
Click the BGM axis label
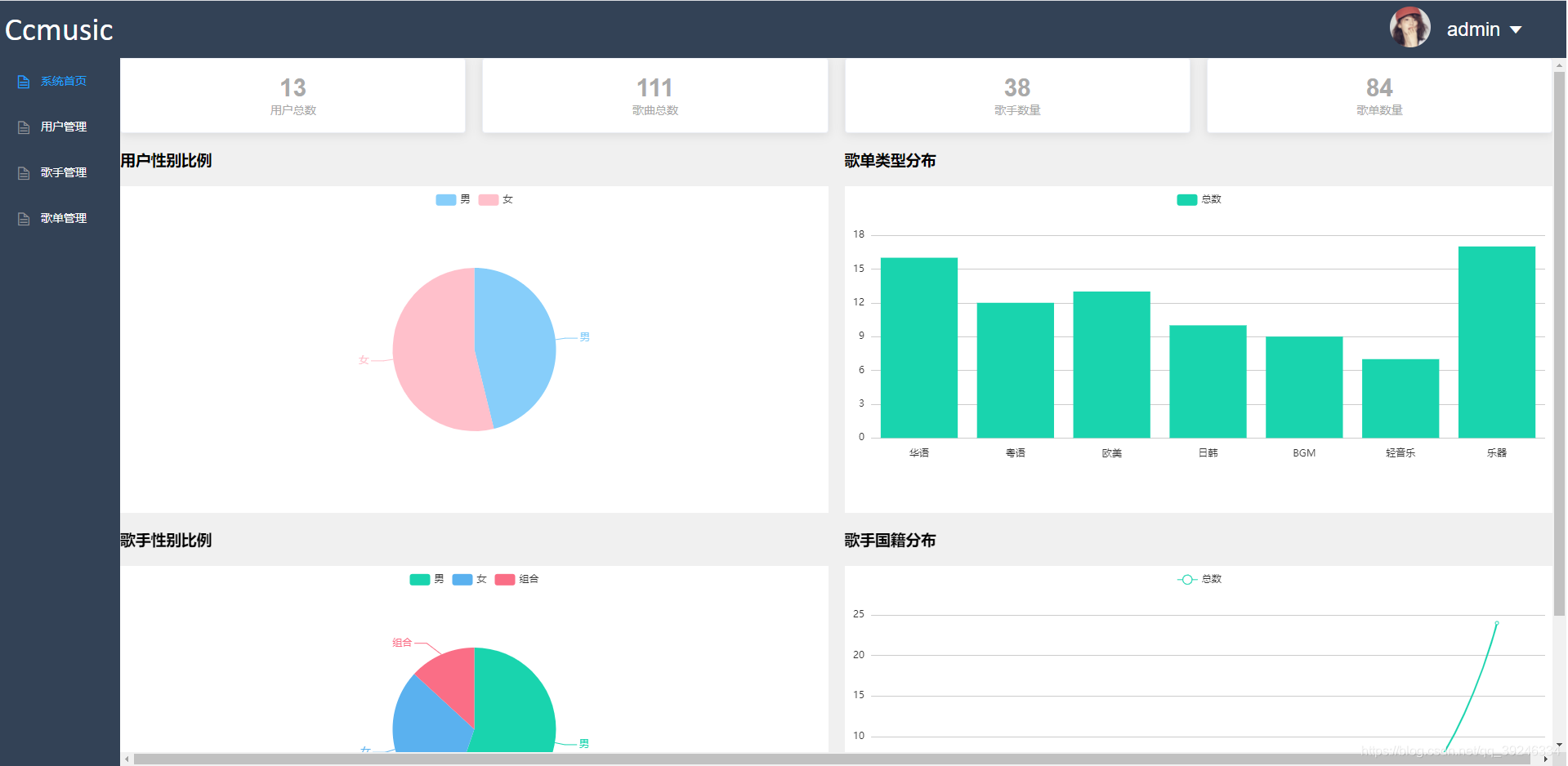(x=1304, y=452)
